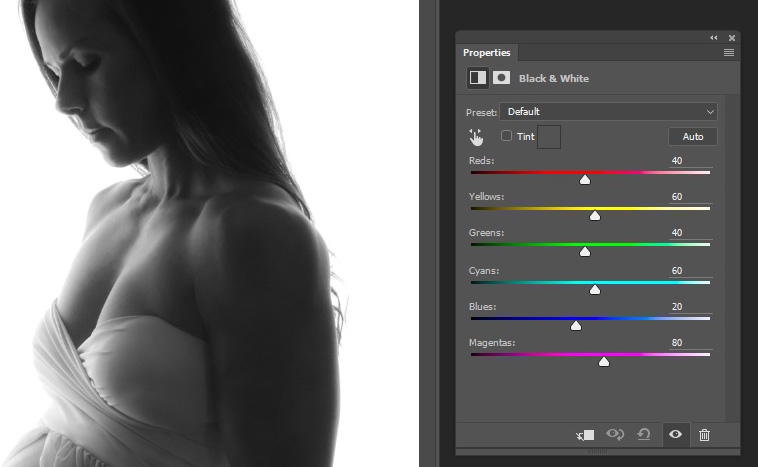Click the Magentas label
This screenshot has height=467, width=758.
pyautogui.click(x=492, y=342)
